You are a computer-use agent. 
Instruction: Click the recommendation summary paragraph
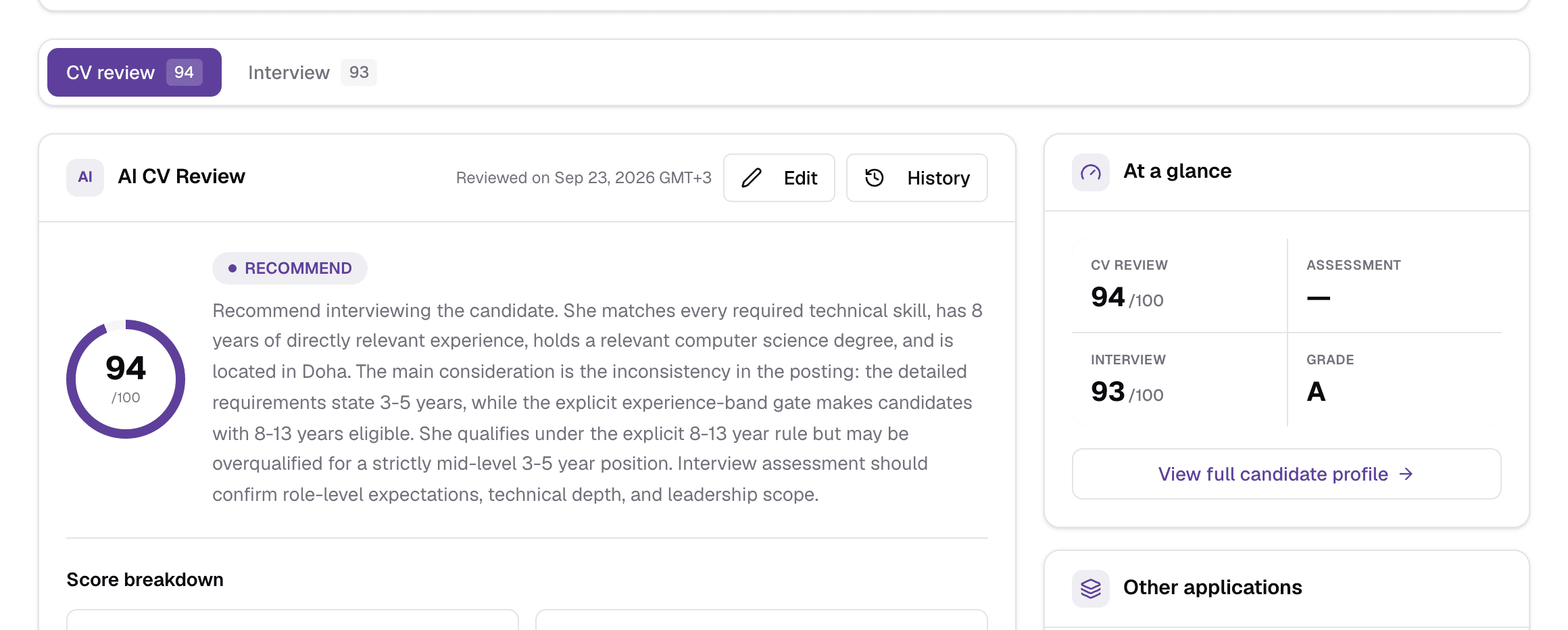pos(597,402)
